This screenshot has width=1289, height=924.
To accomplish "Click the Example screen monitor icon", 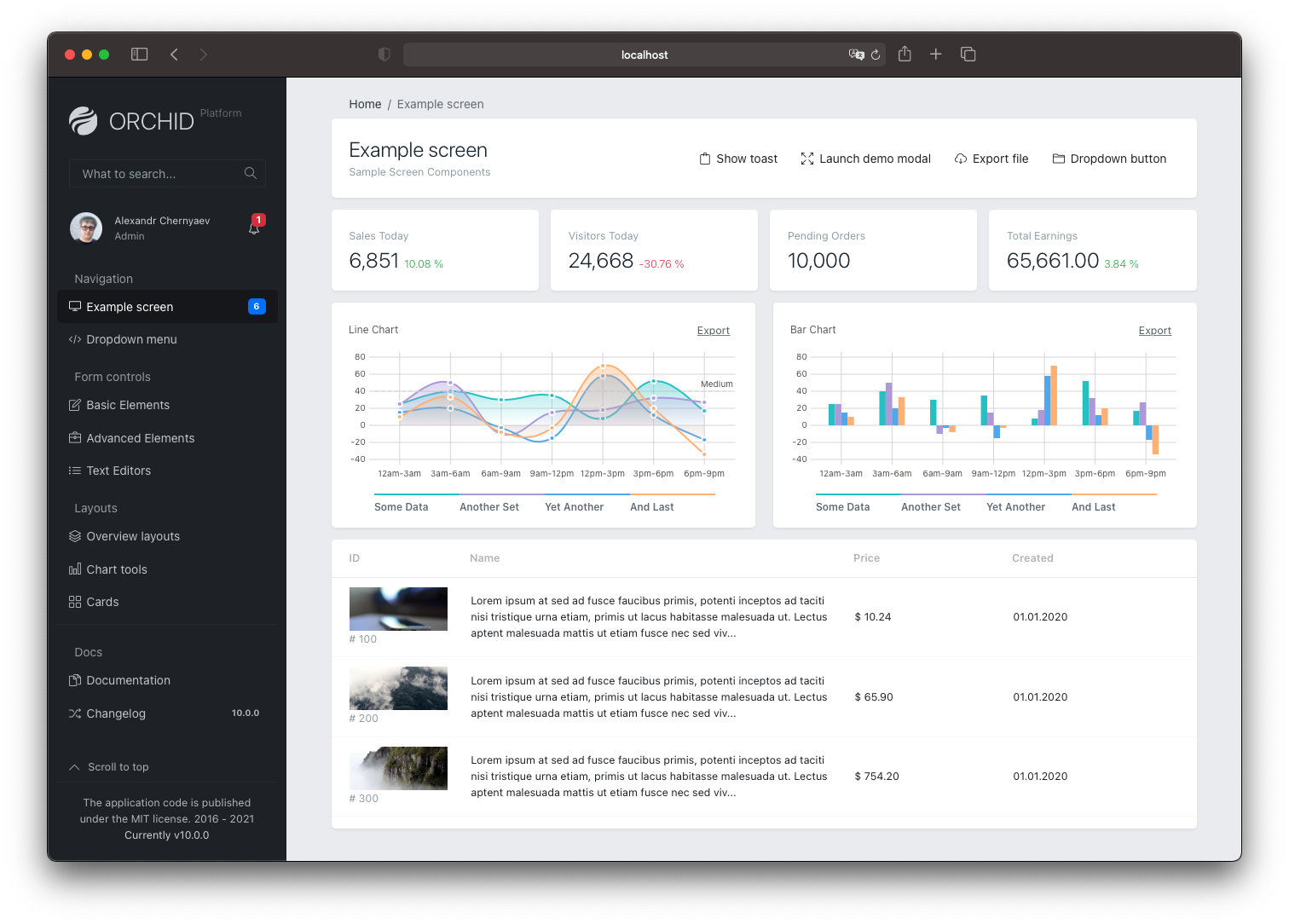I will [75, 306].
